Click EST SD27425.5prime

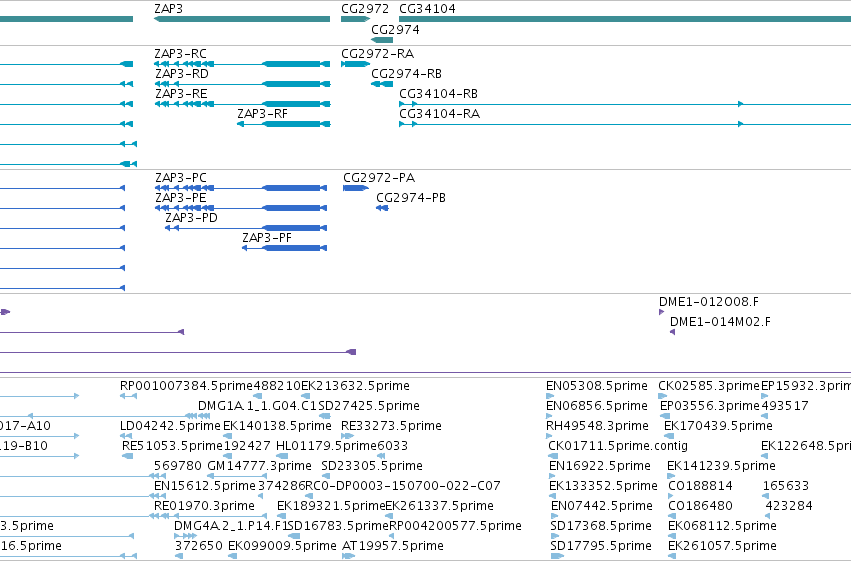point(369,406)
